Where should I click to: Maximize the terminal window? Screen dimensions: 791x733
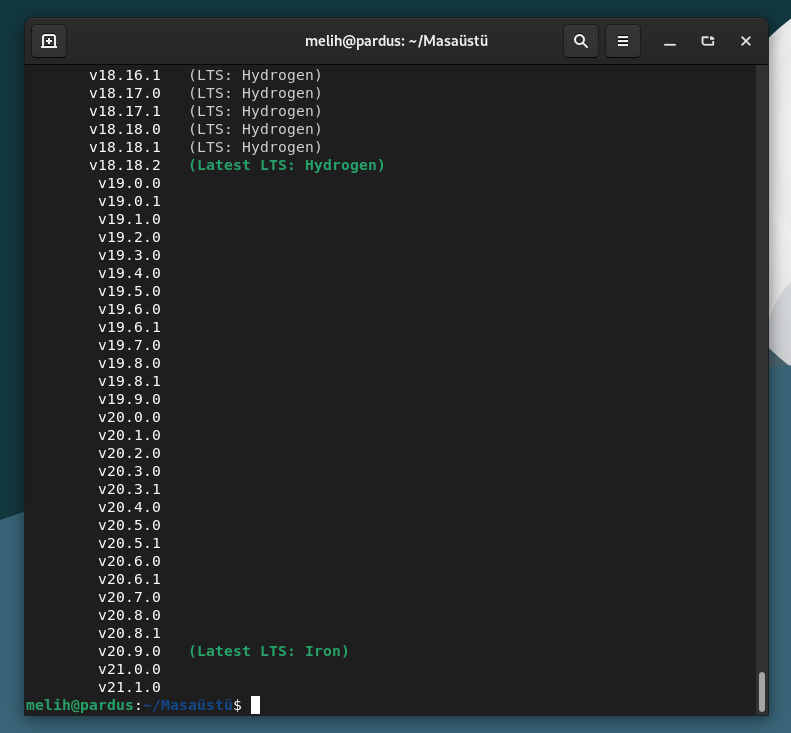708,41
